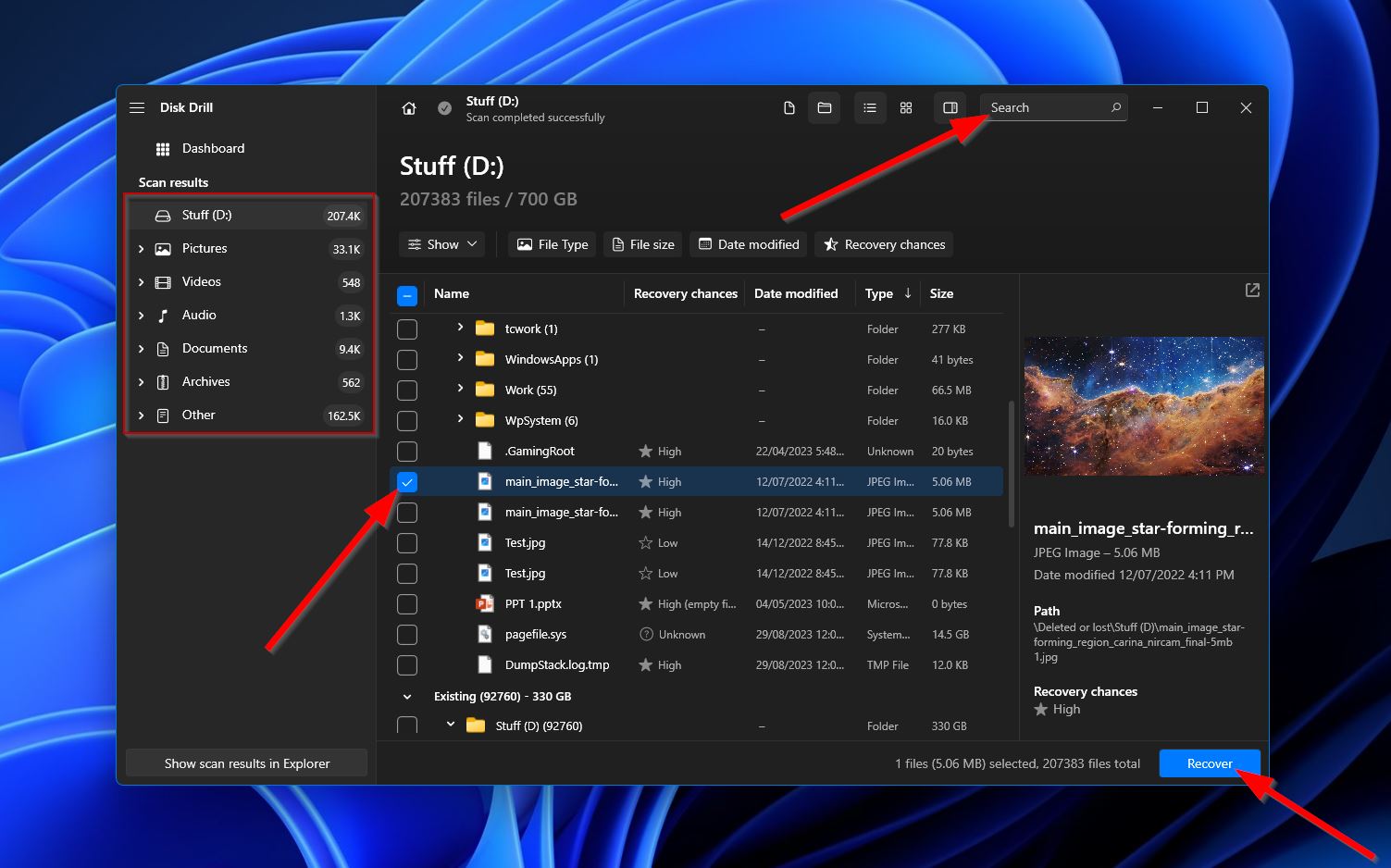
Task: Click the nebula image preview thumbnail
Action: pyautogui.click(x=1144, y=406)
